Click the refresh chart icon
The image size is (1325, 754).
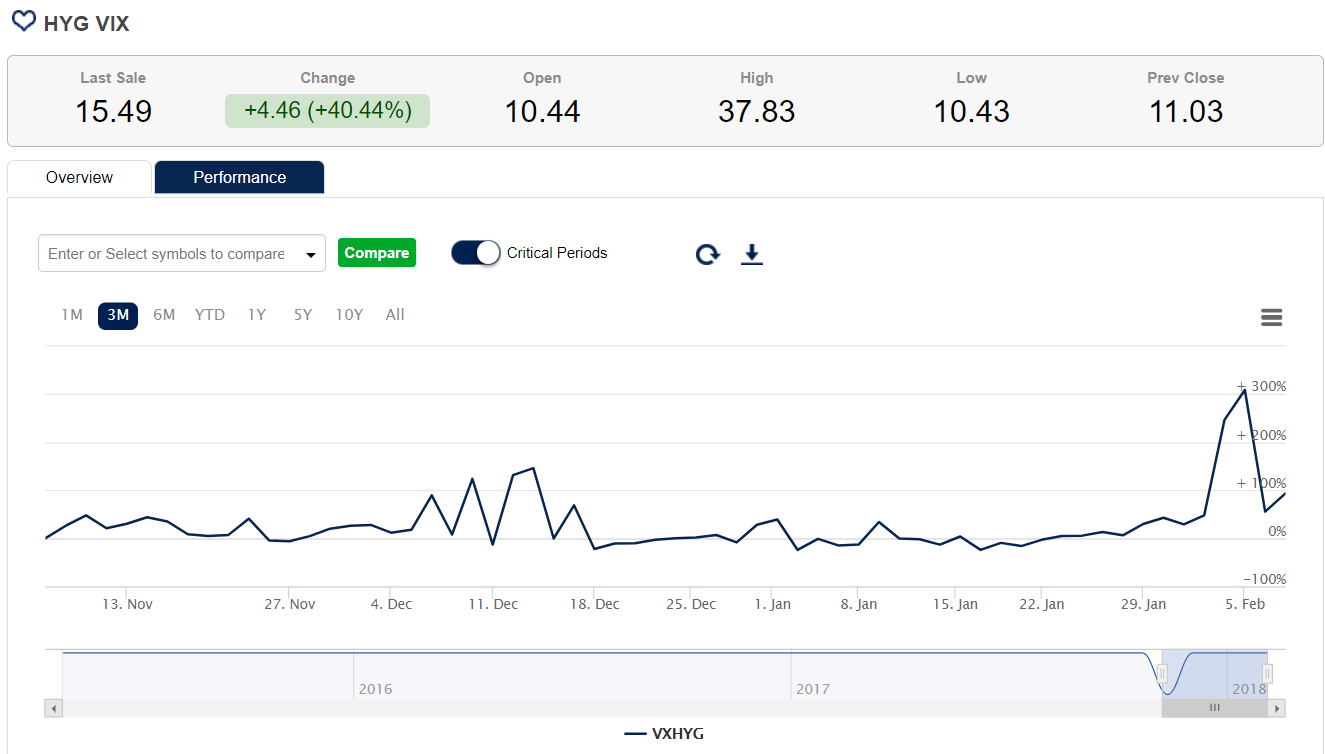(x=707, y=254)
